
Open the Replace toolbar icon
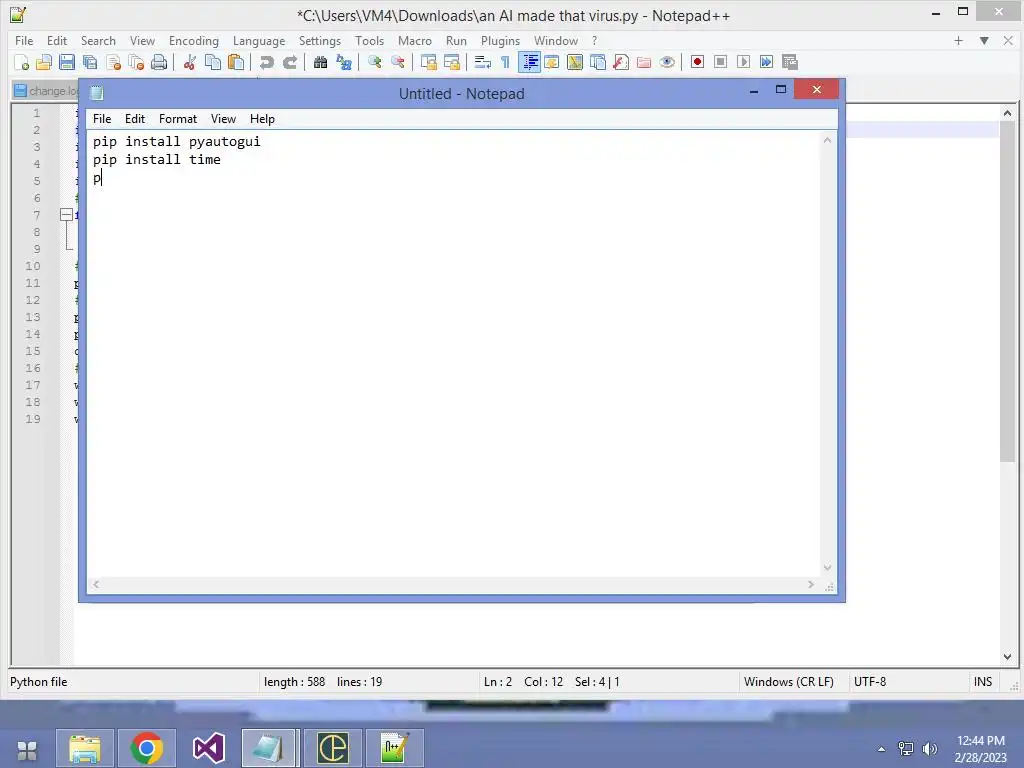(x=344, y=62)
